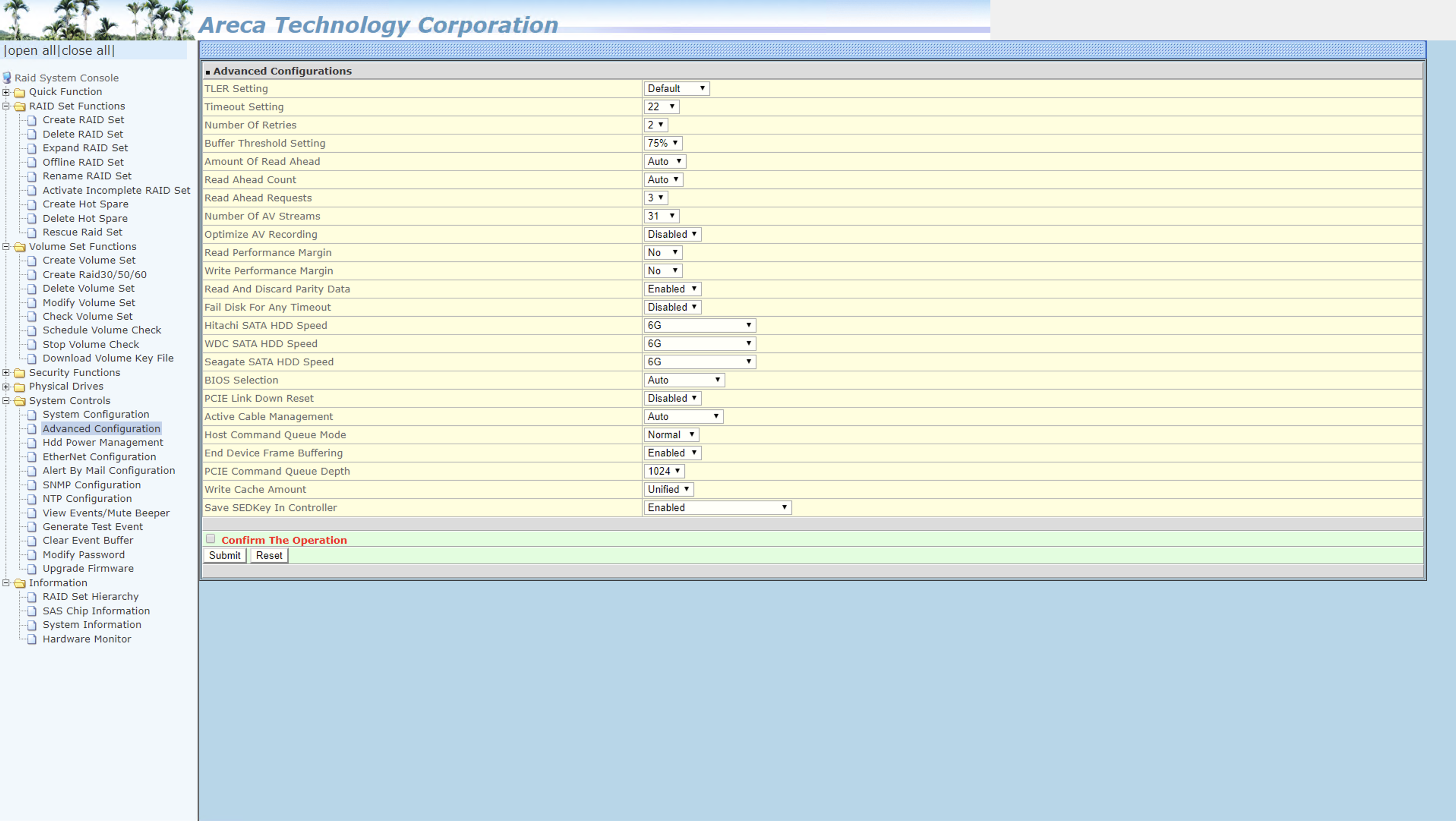Click the page icon beside Hardware Monitor
1456x821 pixels.
tap(32, 639)
